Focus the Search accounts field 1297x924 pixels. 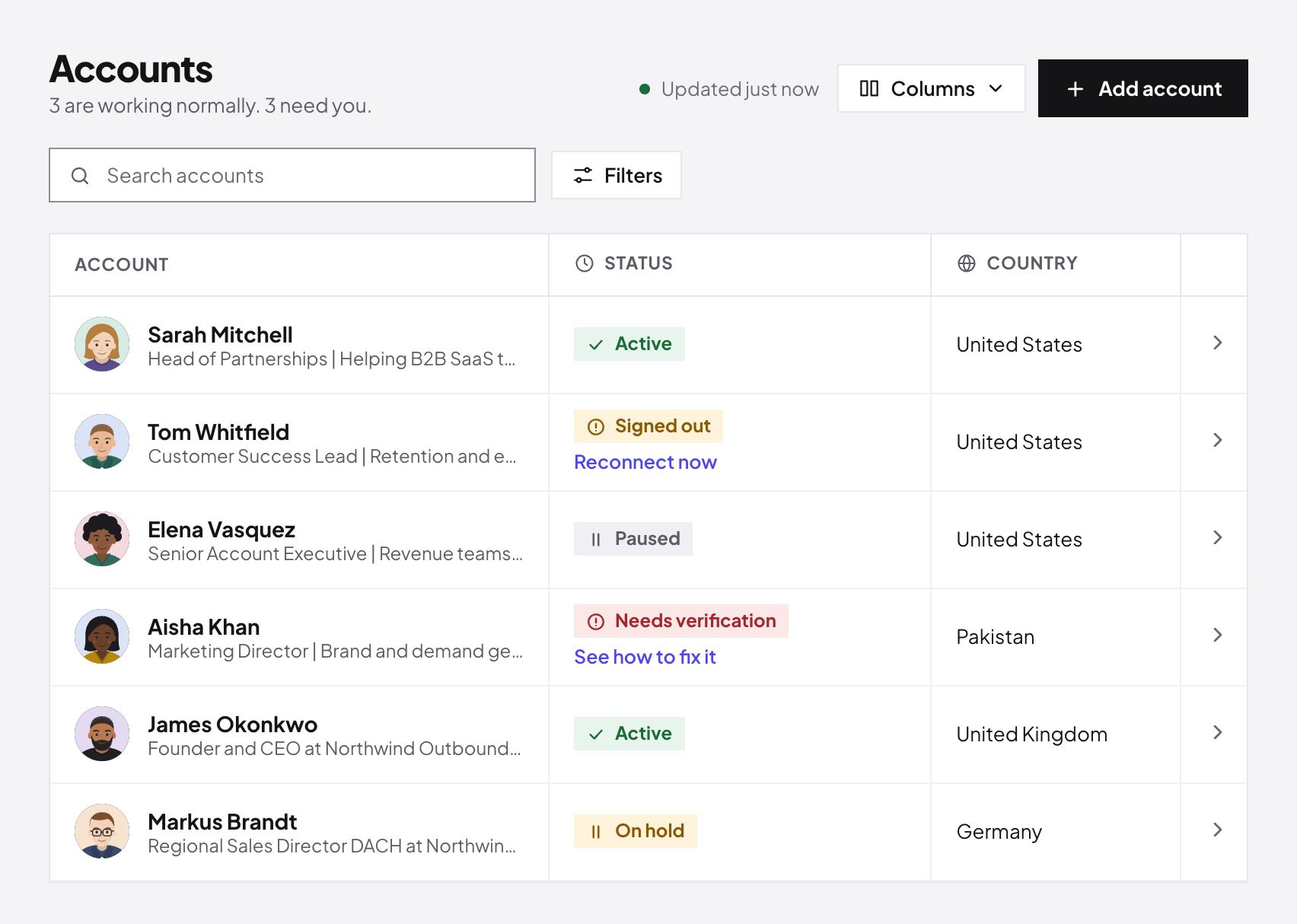(292, 175)
